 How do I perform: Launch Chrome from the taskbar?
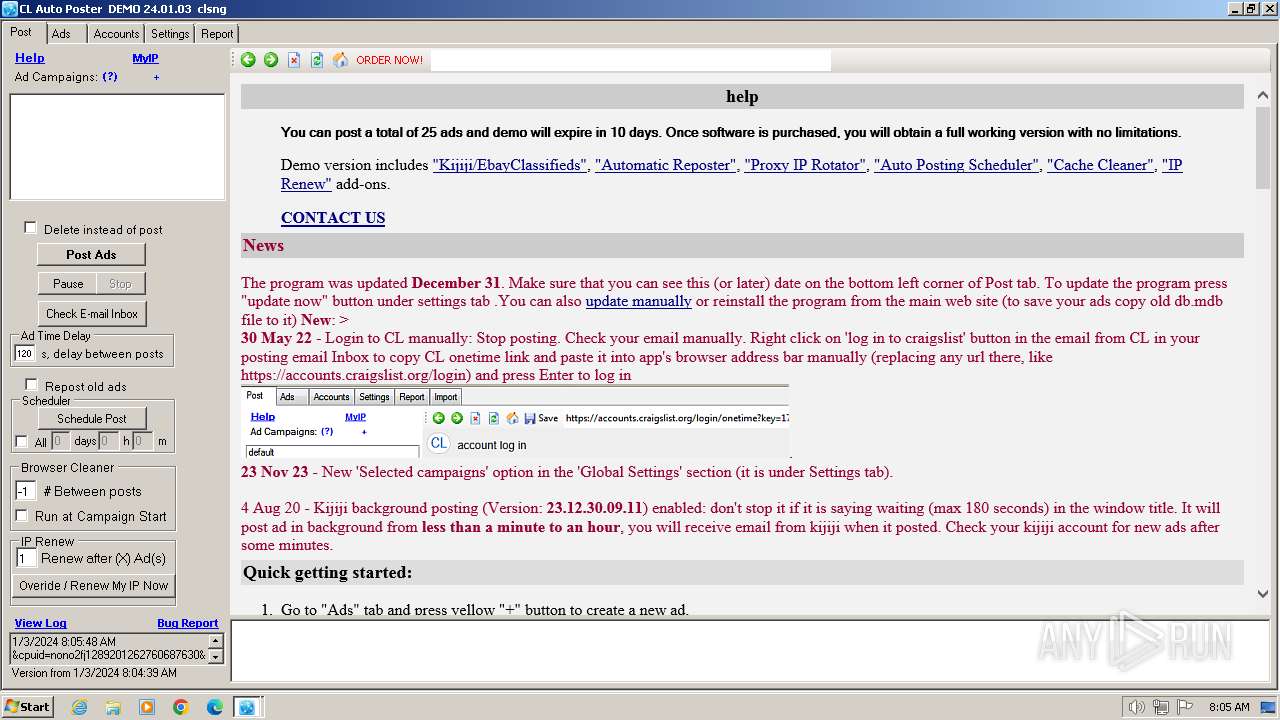(x=181, y=707)
